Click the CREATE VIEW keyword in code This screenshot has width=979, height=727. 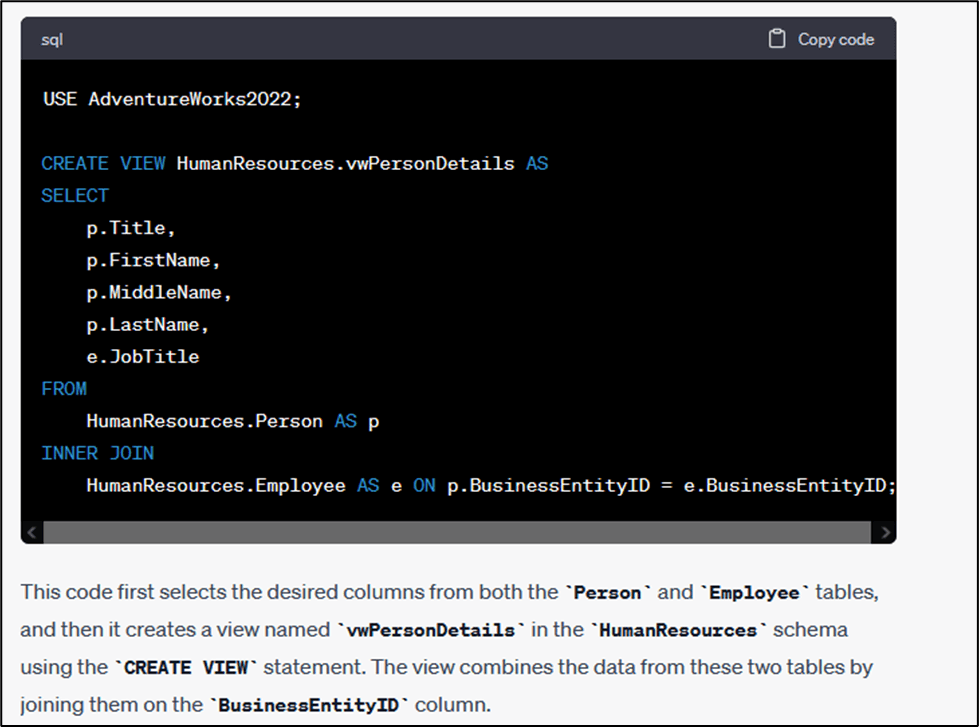pos(103,163)
